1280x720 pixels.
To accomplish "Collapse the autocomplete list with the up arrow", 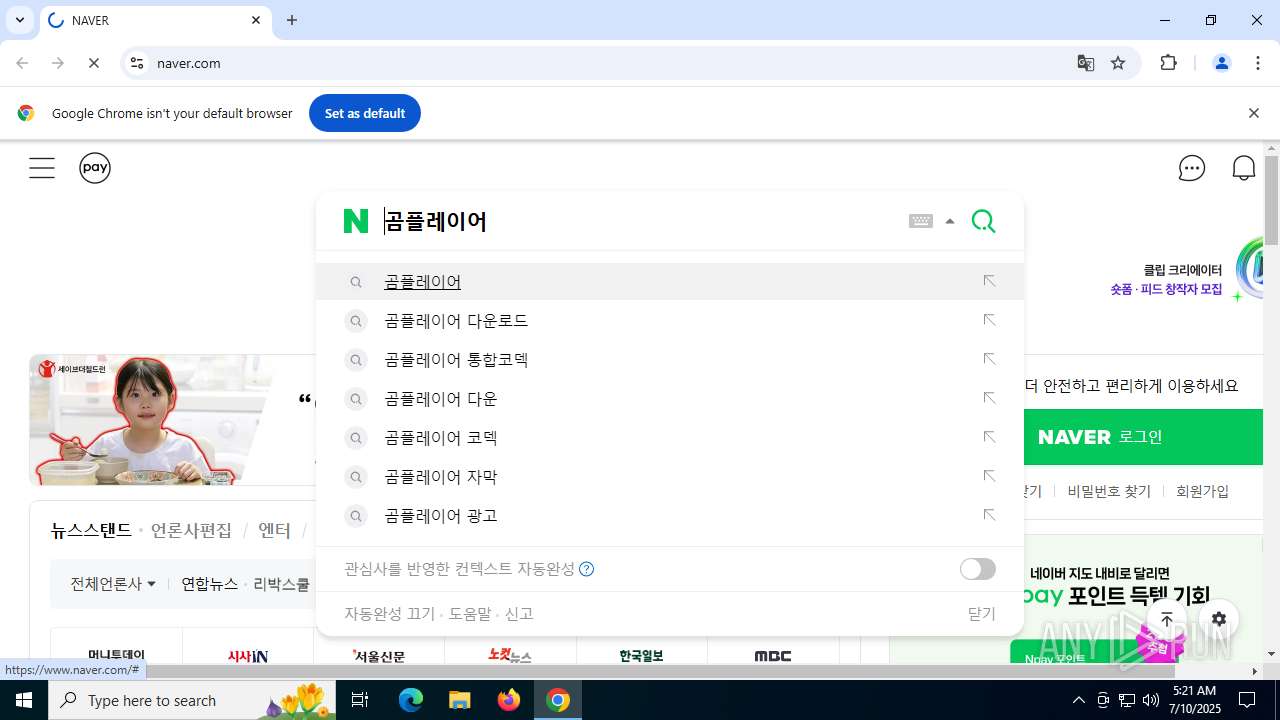I will point(950,222).
